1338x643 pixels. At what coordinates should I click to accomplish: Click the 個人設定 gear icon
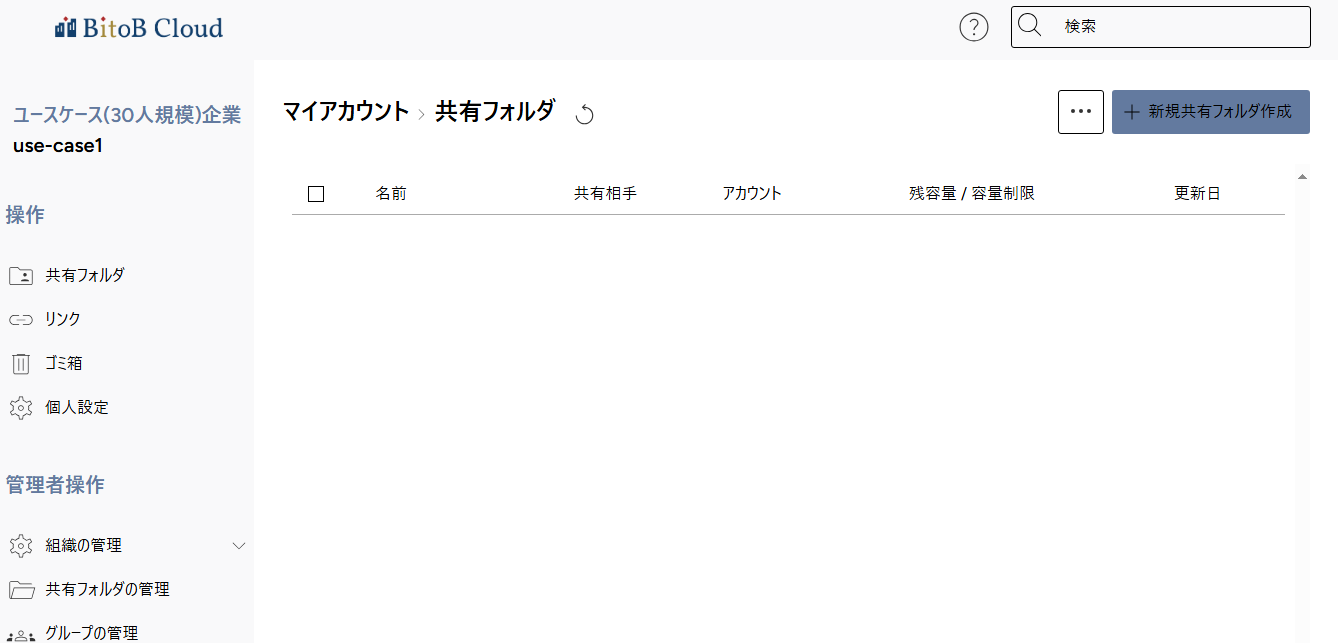pos(21,408)
